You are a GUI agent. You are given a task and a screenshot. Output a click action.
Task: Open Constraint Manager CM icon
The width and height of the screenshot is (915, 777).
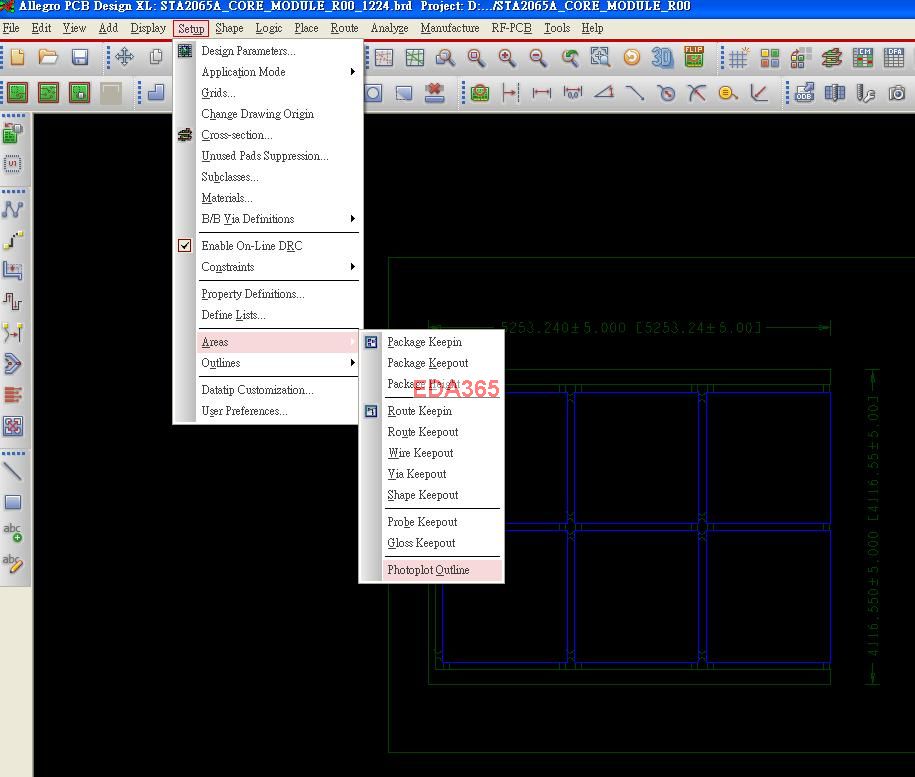click(x=862, y=58)
